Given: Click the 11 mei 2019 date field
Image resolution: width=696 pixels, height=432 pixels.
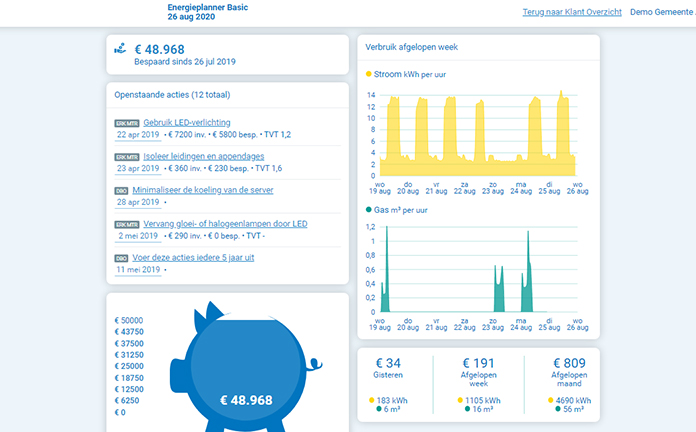Looking at the screenshot, I should coord(138,269).
